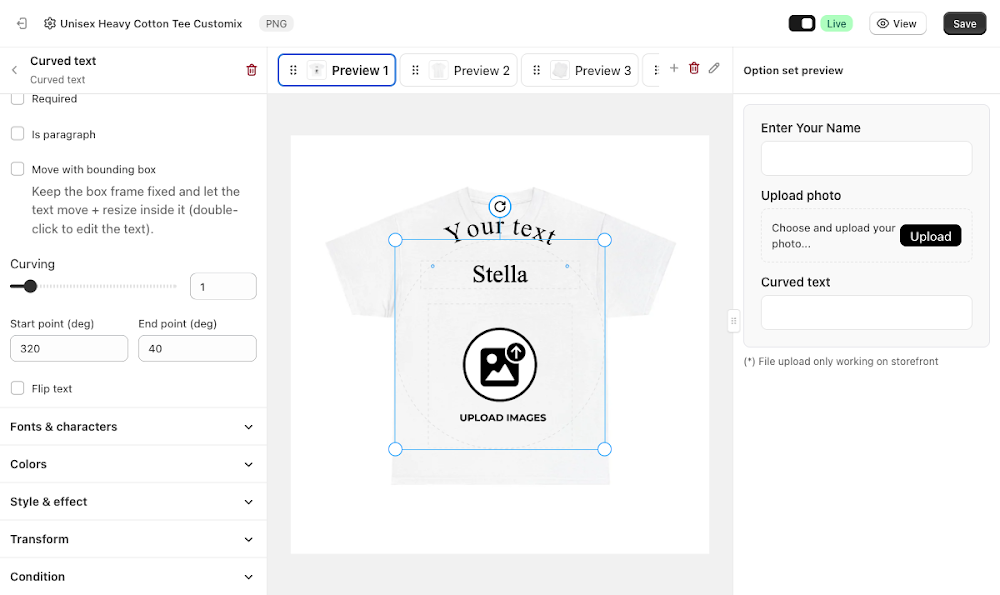The height and width of the screenshot is (595, 1000).
Task: Click the upload images circle icon on shirt
Action: (x=500, y=365)
